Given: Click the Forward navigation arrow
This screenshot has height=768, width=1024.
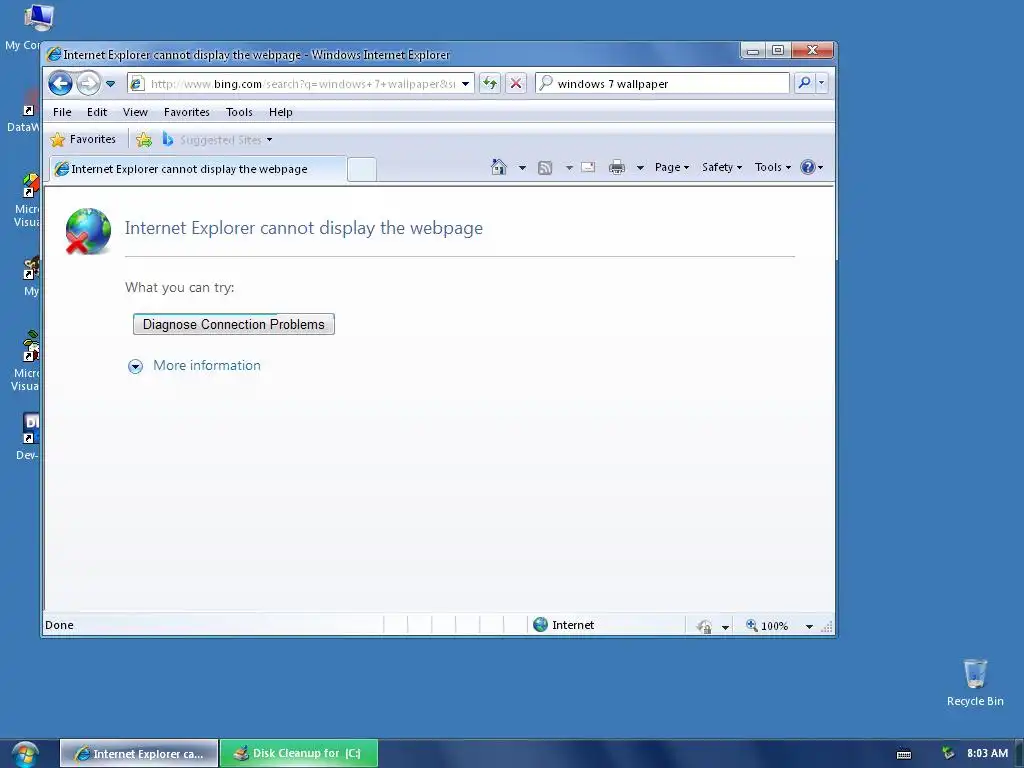Looking at the screenshot, I should pos(88,84).
